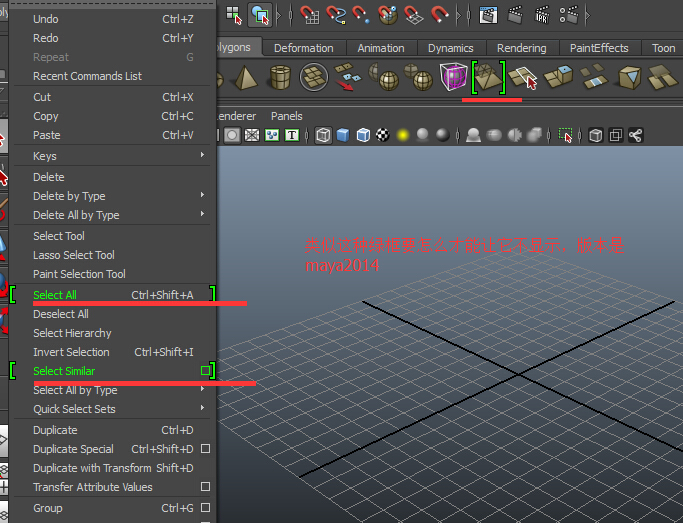Open Transfer Attribute Values option box
The height and width of the screenshot is (523, 683).
click(x=206, y=486)
